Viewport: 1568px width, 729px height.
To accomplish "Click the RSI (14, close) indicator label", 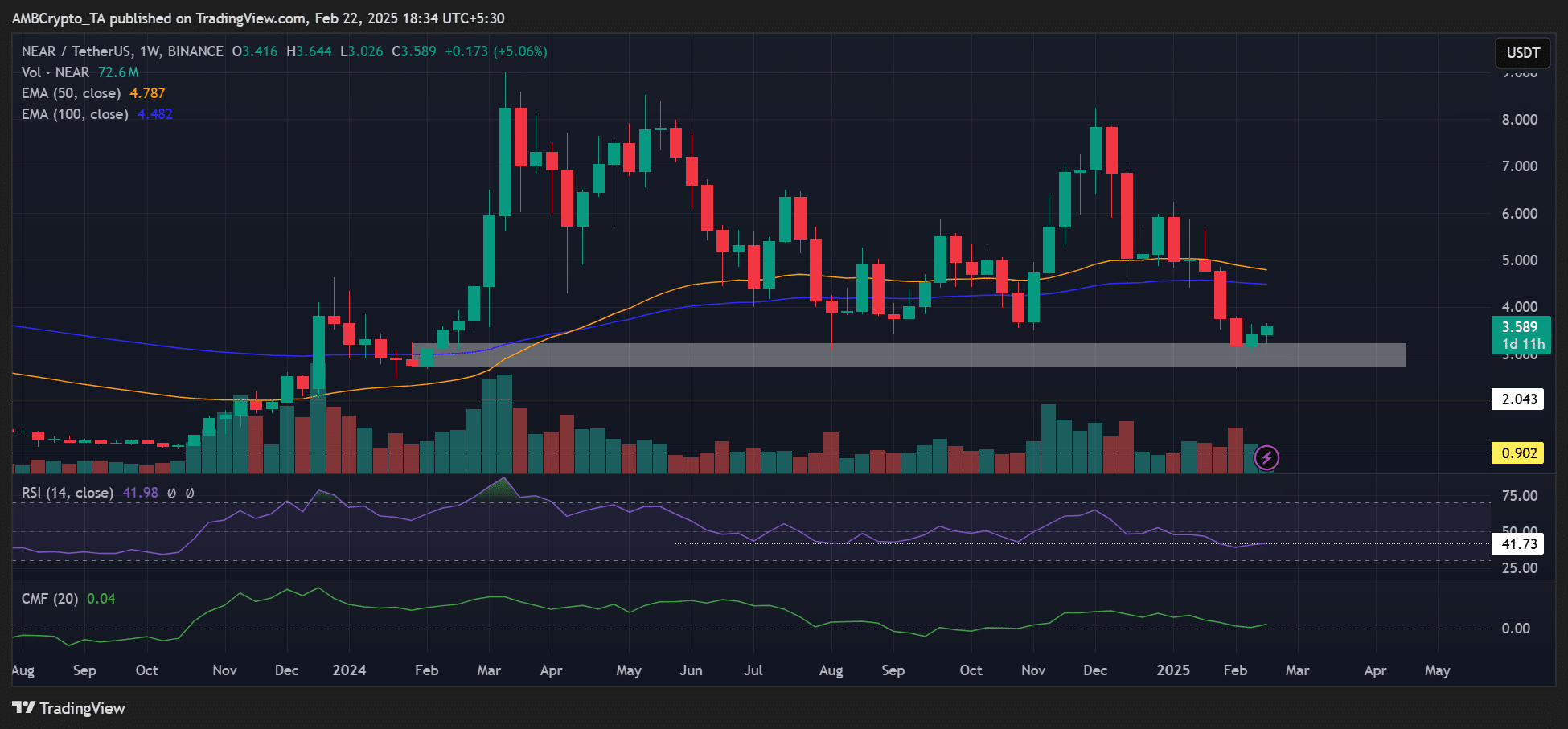I will 68,493.
